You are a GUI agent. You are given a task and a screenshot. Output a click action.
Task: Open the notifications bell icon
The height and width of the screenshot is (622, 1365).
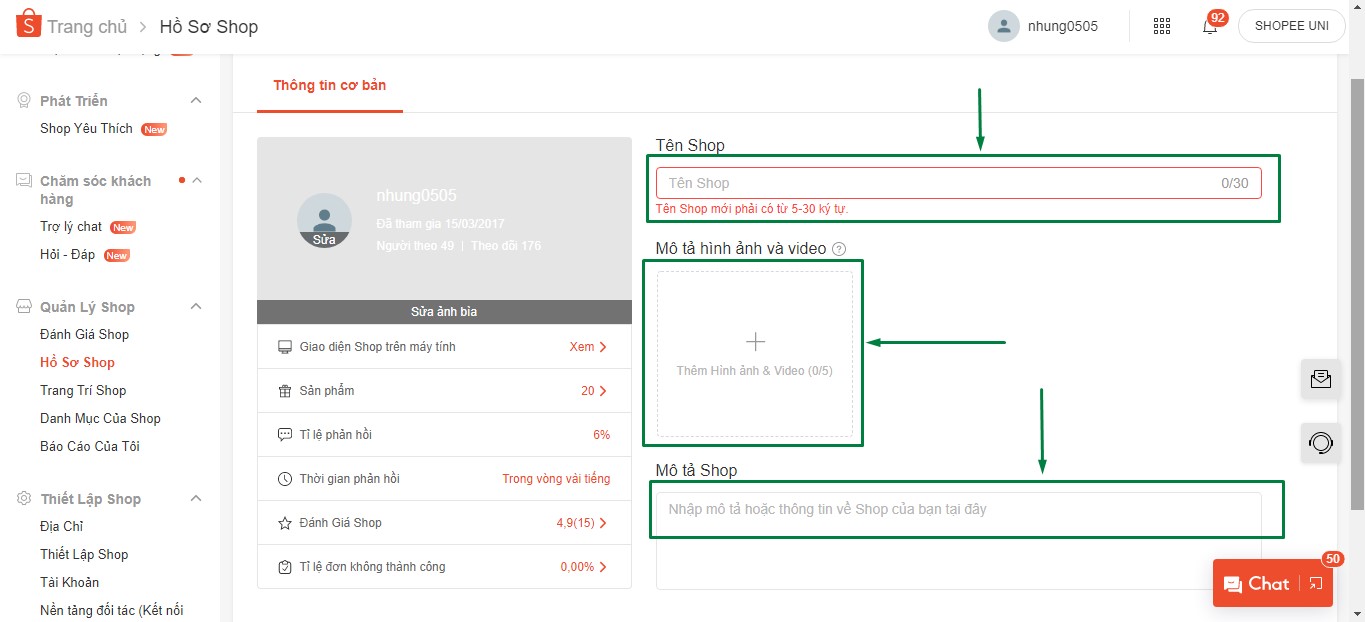click(x=1210, y=26)
